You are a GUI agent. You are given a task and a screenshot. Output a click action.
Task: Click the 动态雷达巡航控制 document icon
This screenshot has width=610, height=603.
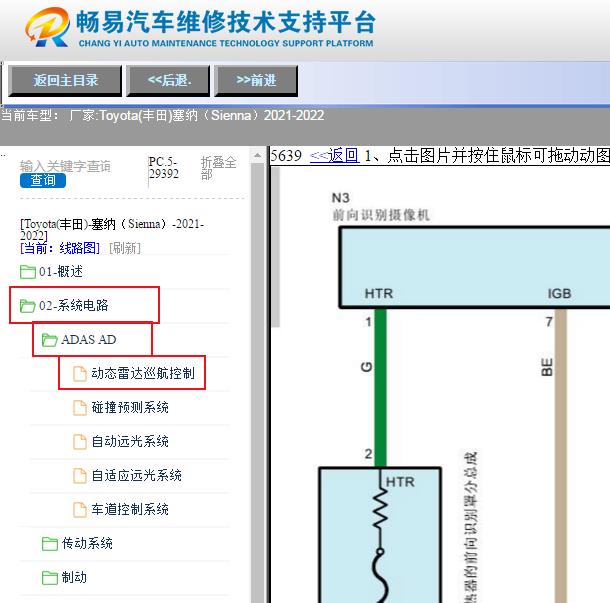click(x=80, y=373)
